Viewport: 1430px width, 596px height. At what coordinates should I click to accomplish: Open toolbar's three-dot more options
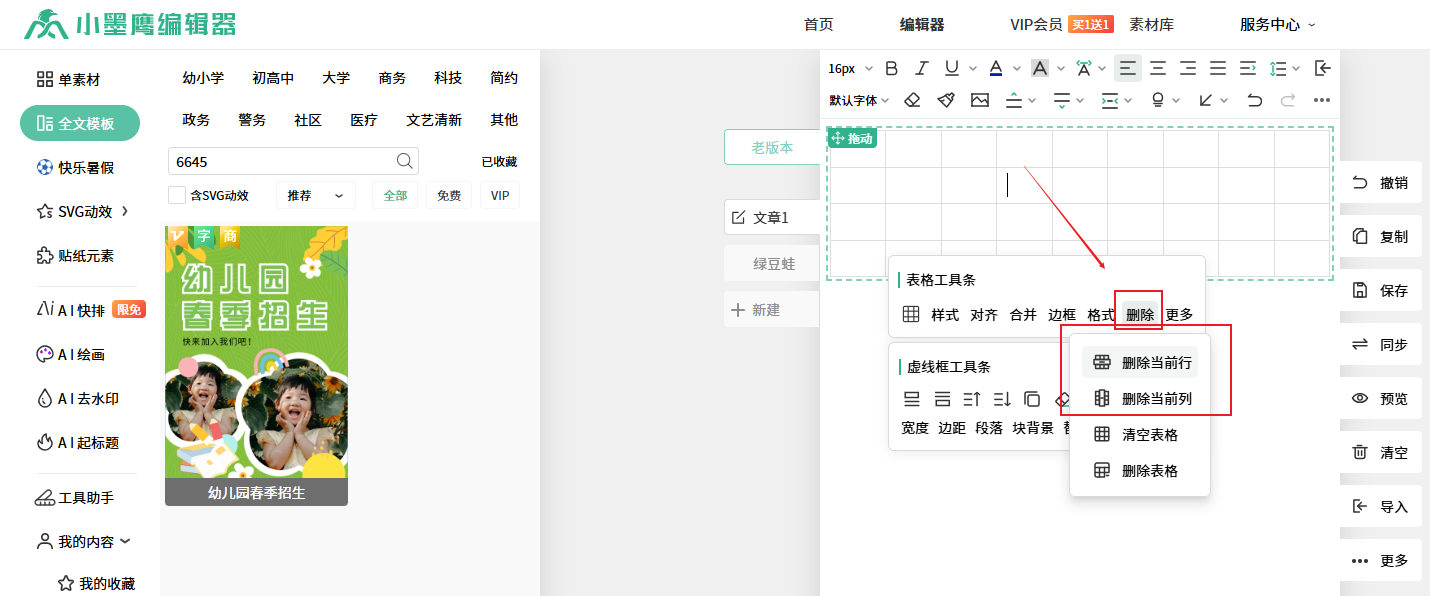pyautogui.click(x=1322, y=100)
